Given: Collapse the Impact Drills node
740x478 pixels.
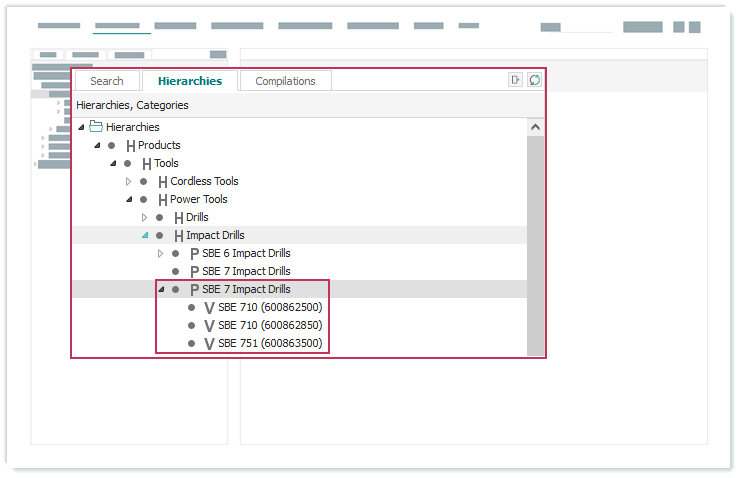Looking at the screenshot, I should coord(145,235).
